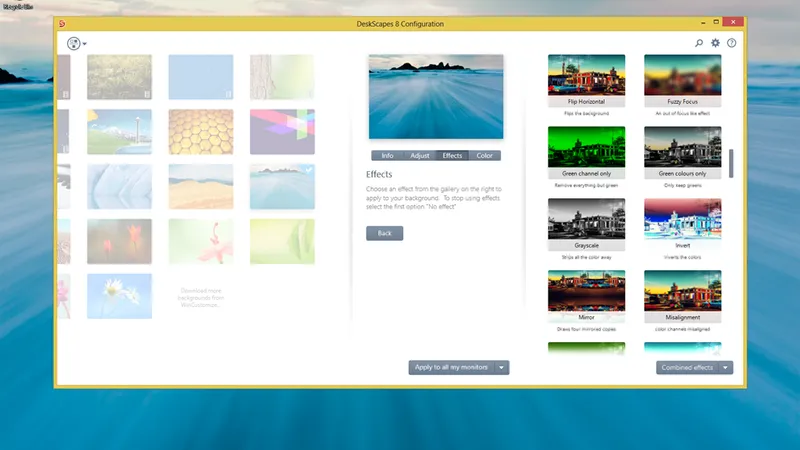Select the Invert effect thumbnail

pos(682,219)
